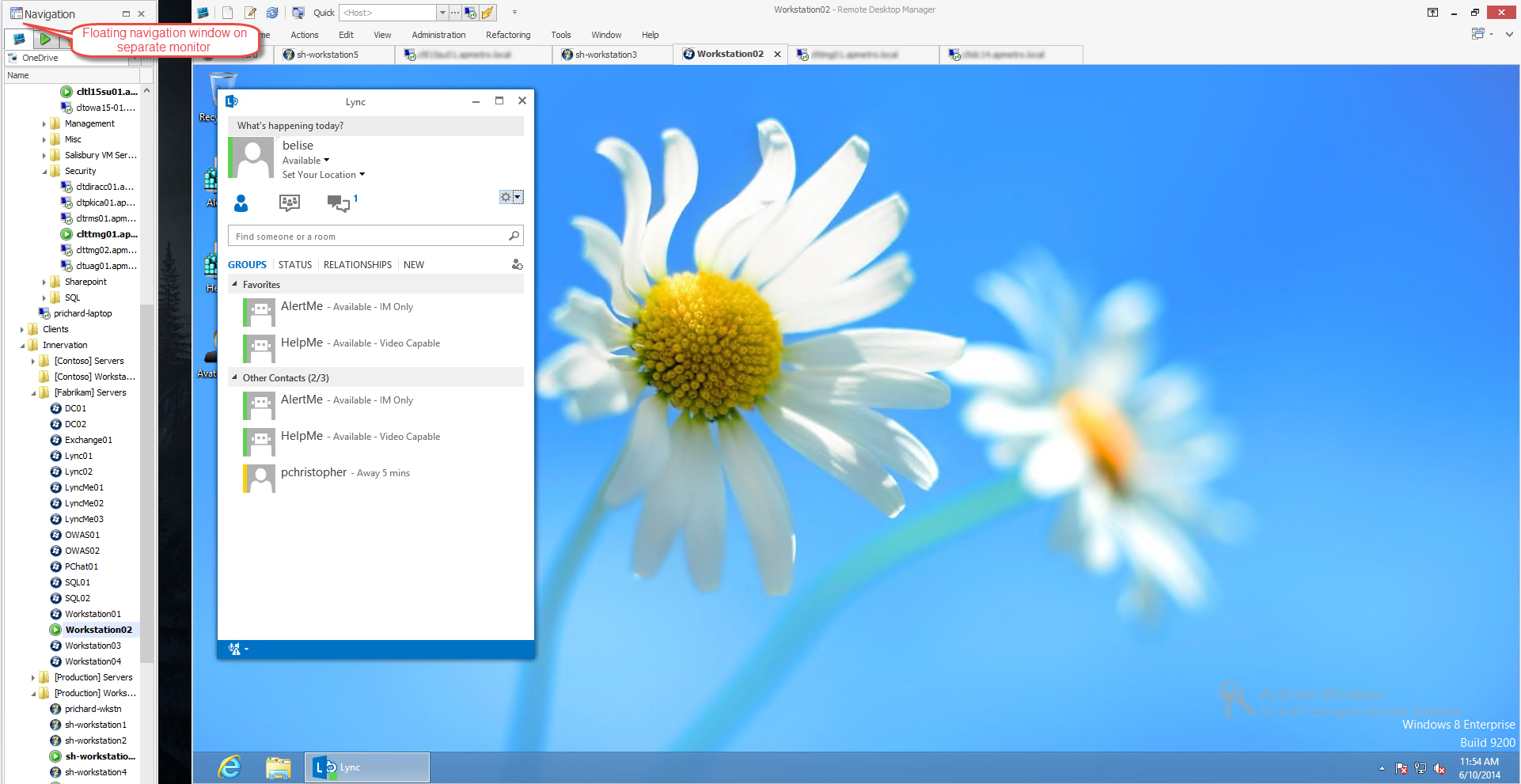Click the Lync contacts person icon
The image size is (1521, 784).
click(x=241, y=203)
